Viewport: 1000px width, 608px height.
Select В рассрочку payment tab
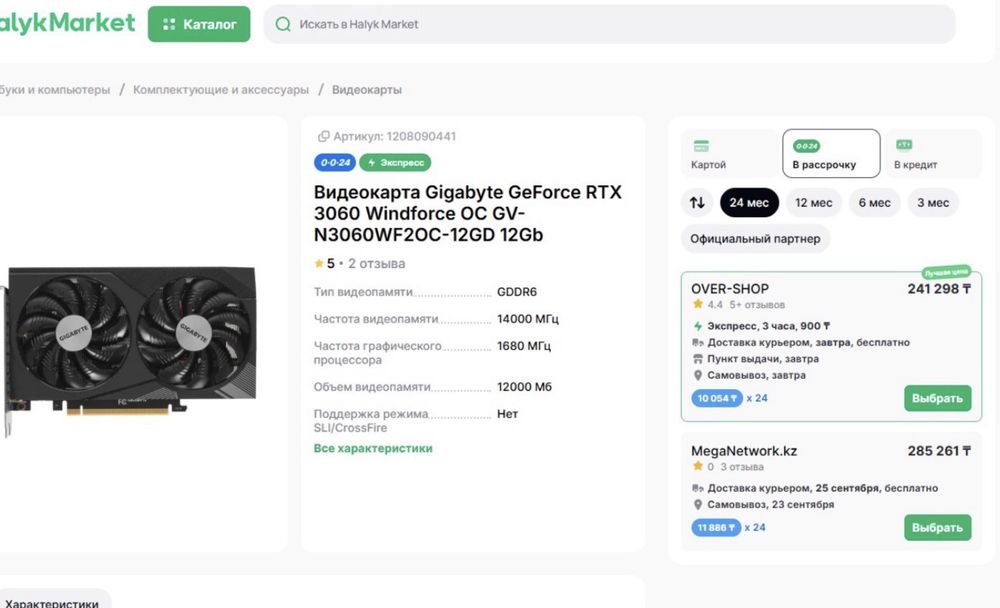[x=831, y=154]
